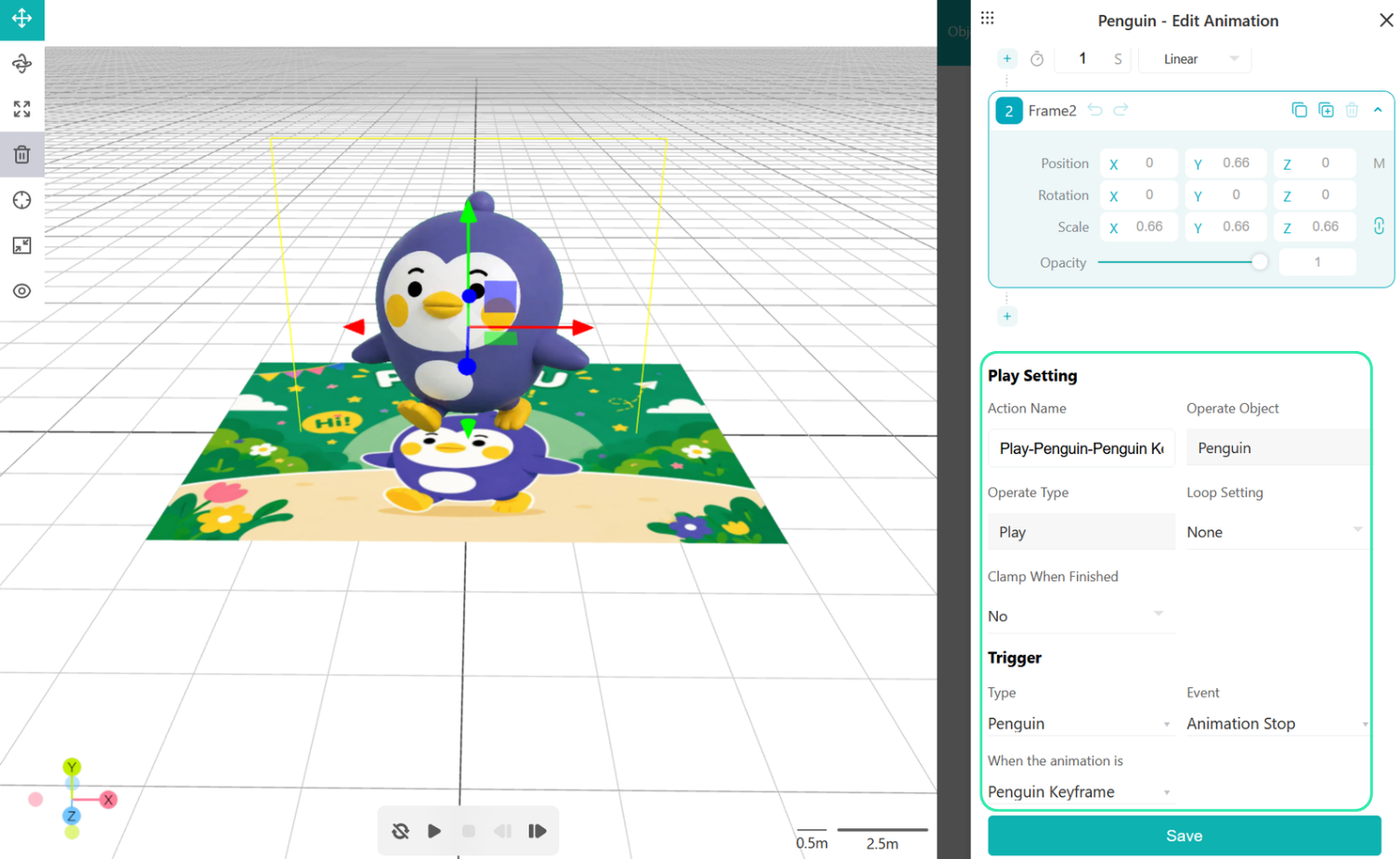Click the Rotation Z field
The image size is (1400, 859).
click(1315, 195)
